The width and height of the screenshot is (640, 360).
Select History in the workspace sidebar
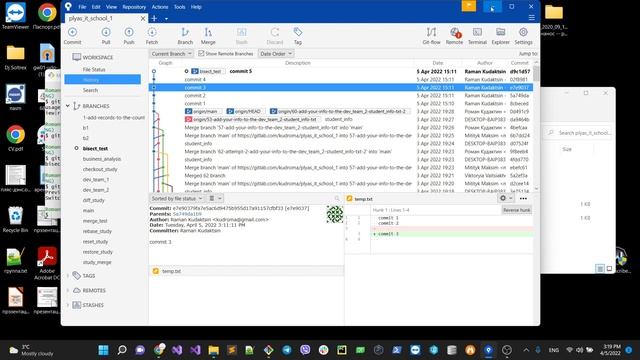(102, 80)
